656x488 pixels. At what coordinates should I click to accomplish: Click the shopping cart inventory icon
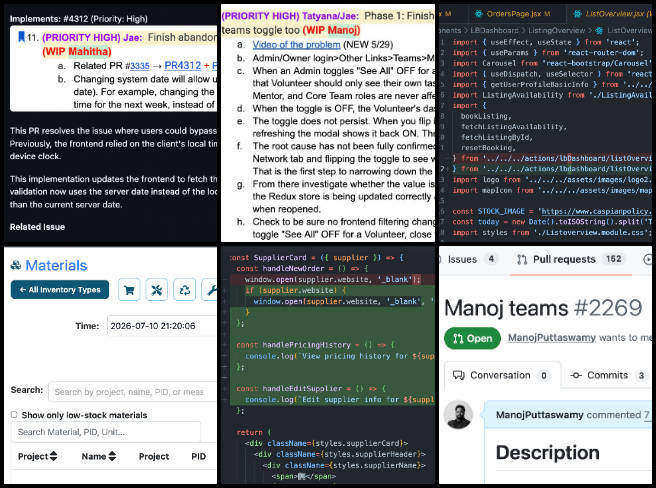(129, 290)
